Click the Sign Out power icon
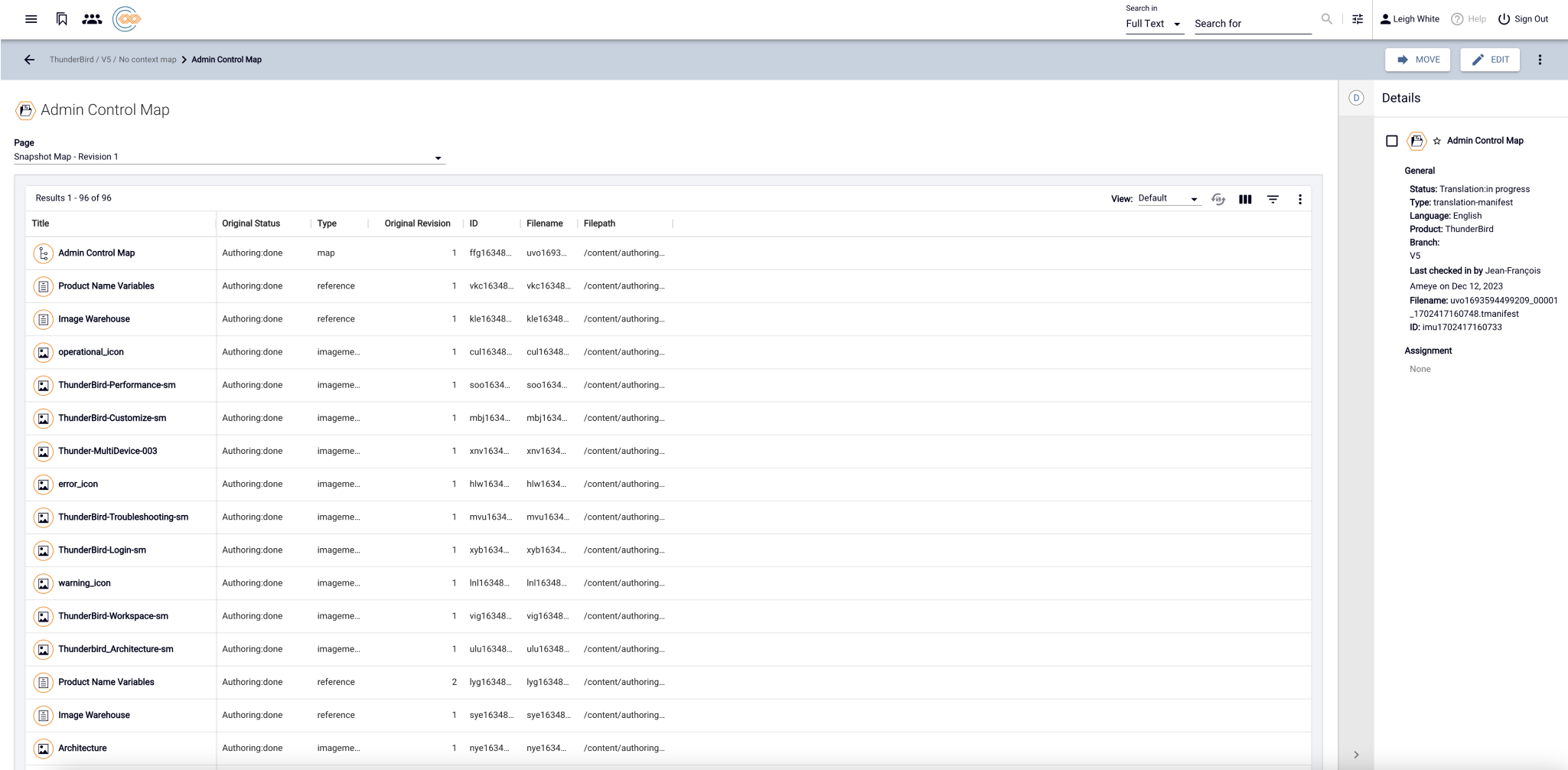The height and width of the screenshot is (770, 1568). [1504, 19]
